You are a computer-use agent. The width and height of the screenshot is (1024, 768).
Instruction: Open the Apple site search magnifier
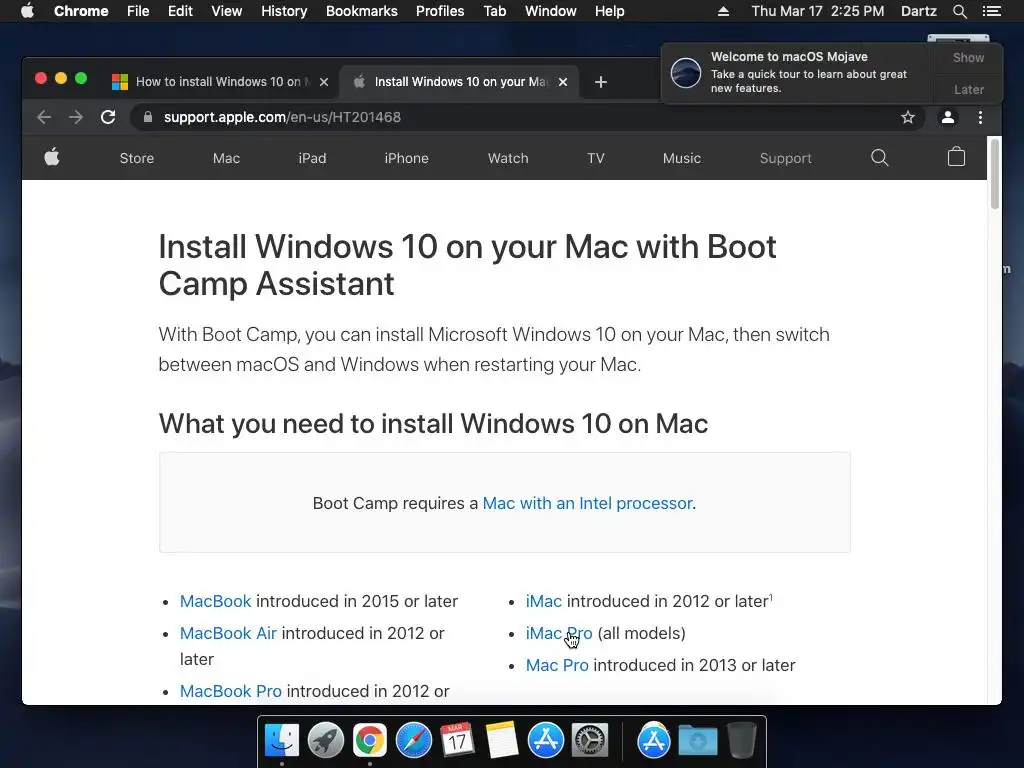[879, 157]
